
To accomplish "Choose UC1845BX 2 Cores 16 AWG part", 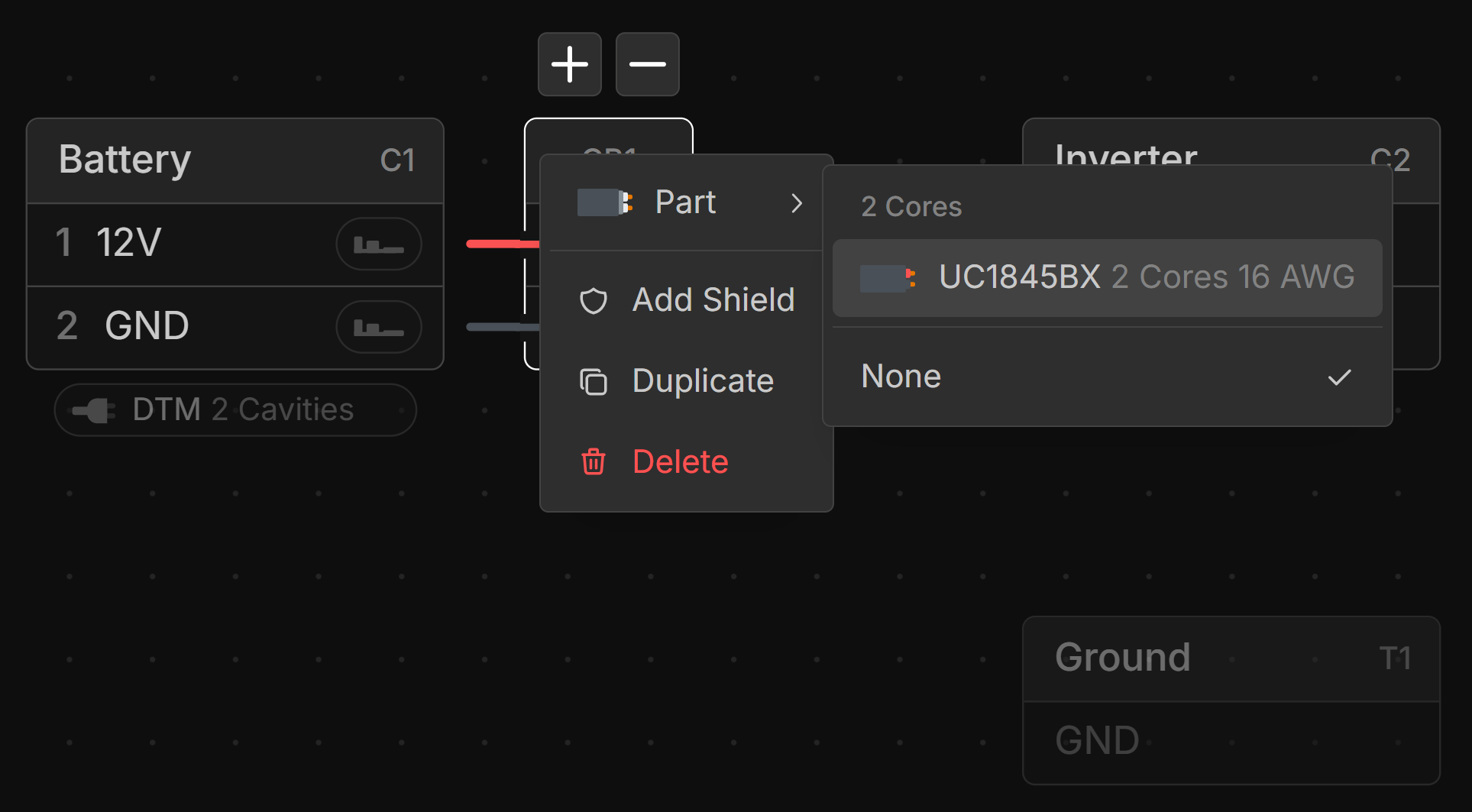I will (1107, 277).
